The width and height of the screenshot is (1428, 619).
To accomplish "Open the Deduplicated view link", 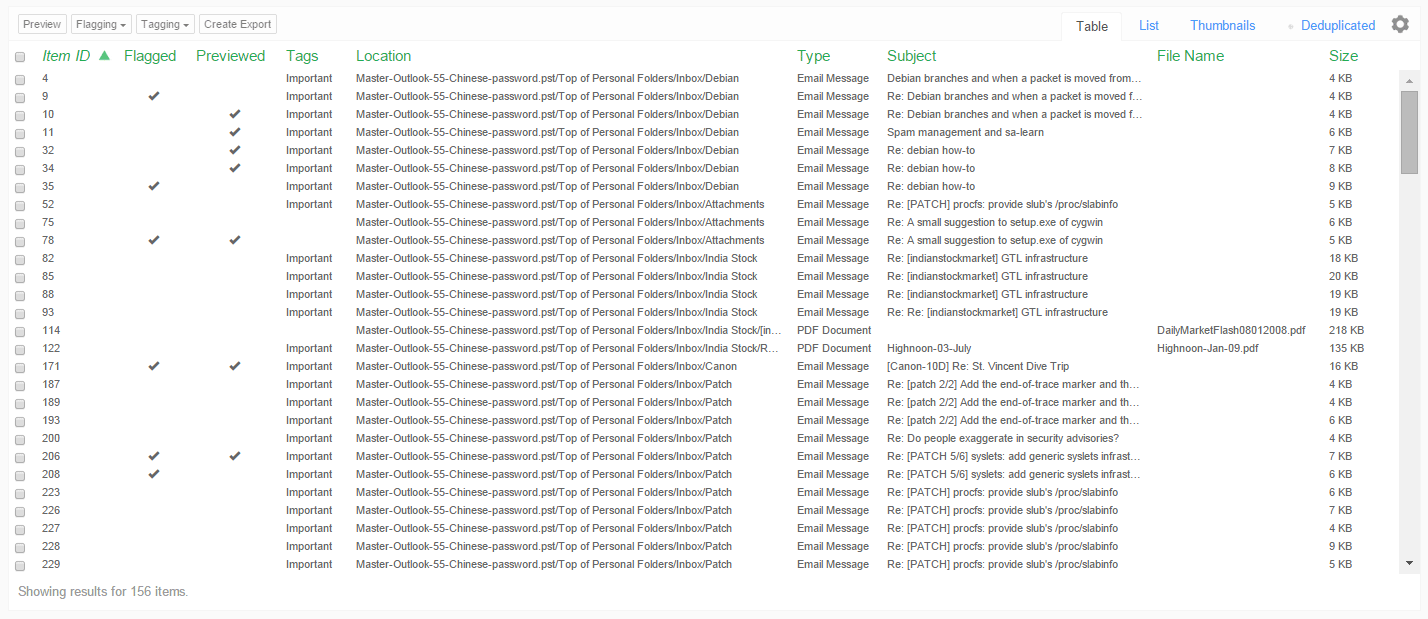I will 1337,26.
